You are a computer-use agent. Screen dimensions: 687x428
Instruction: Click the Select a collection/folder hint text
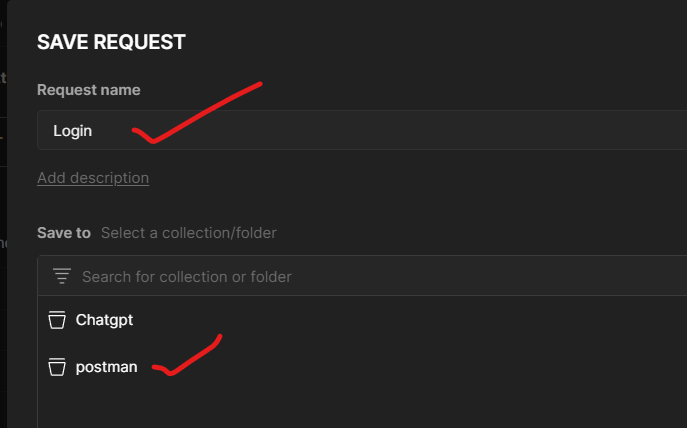pos(189,233)
